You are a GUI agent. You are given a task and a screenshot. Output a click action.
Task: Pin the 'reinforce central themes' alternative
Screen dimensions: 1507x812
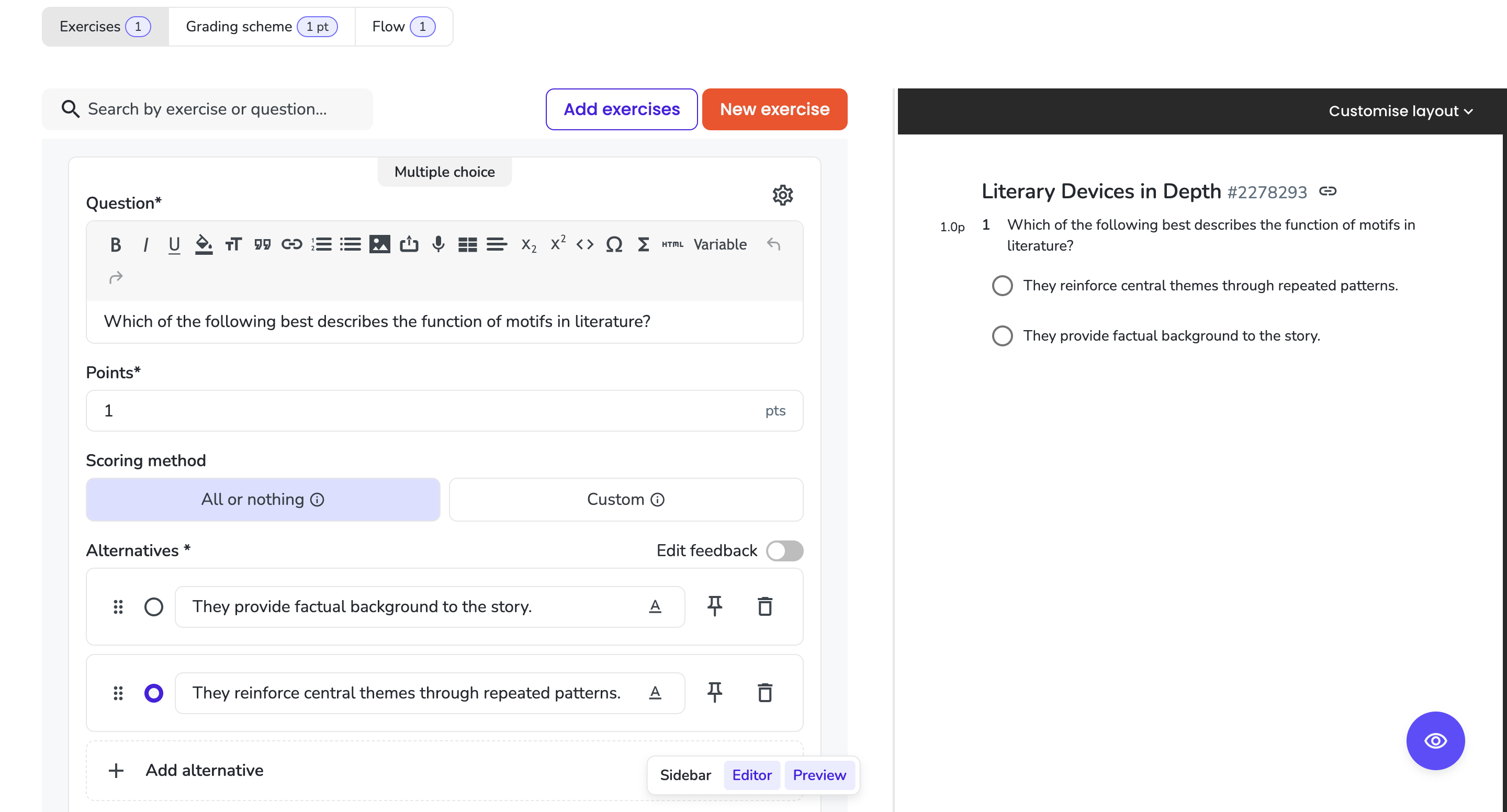714,693
